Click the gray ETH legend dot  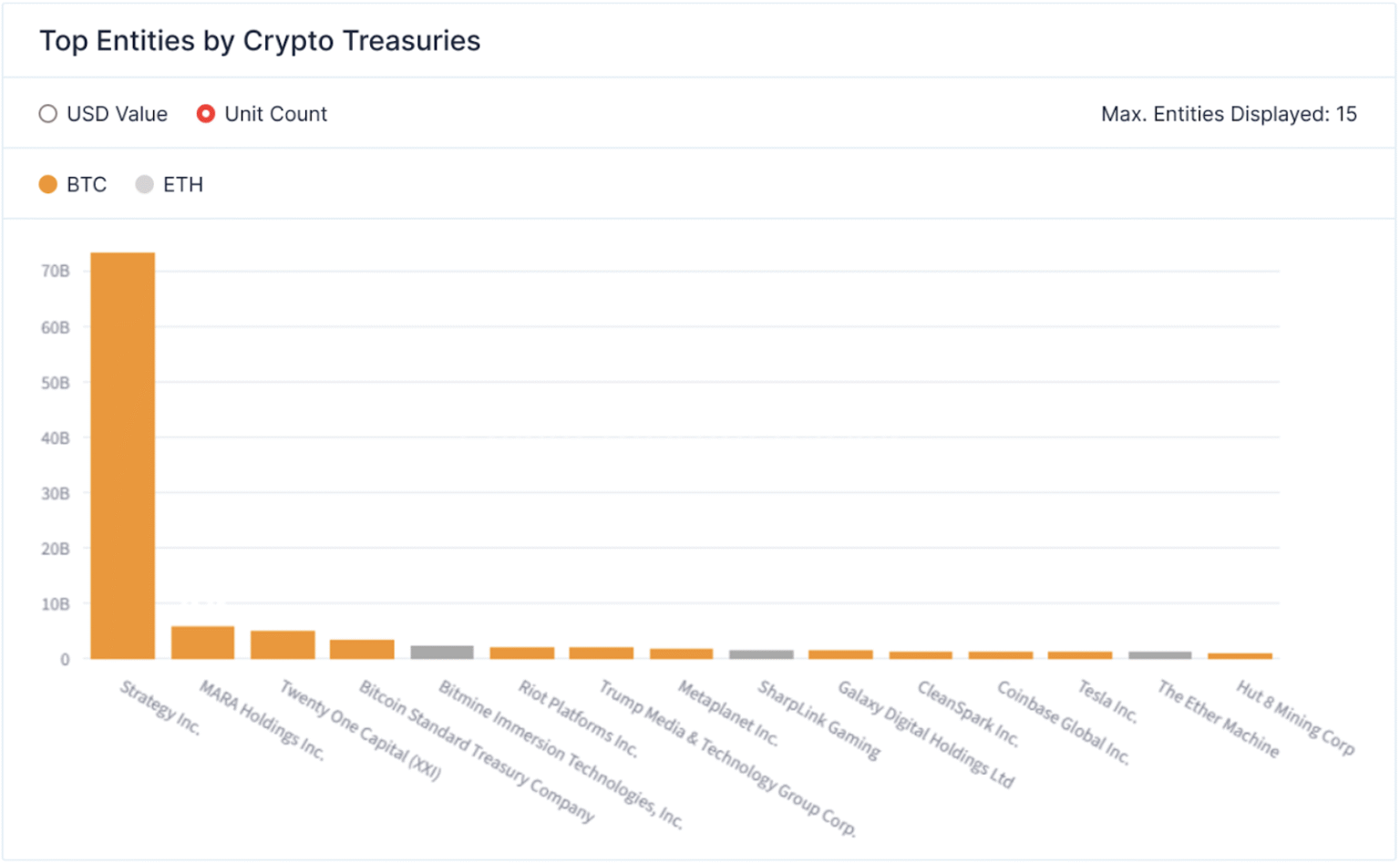144,185
